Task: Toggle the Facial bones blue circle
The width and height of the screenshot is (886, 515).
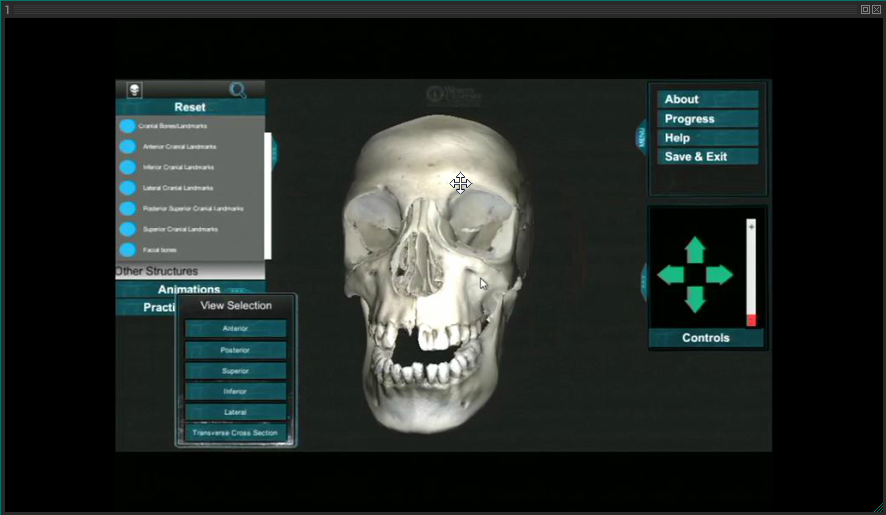Action: click(x=127, y=250)
